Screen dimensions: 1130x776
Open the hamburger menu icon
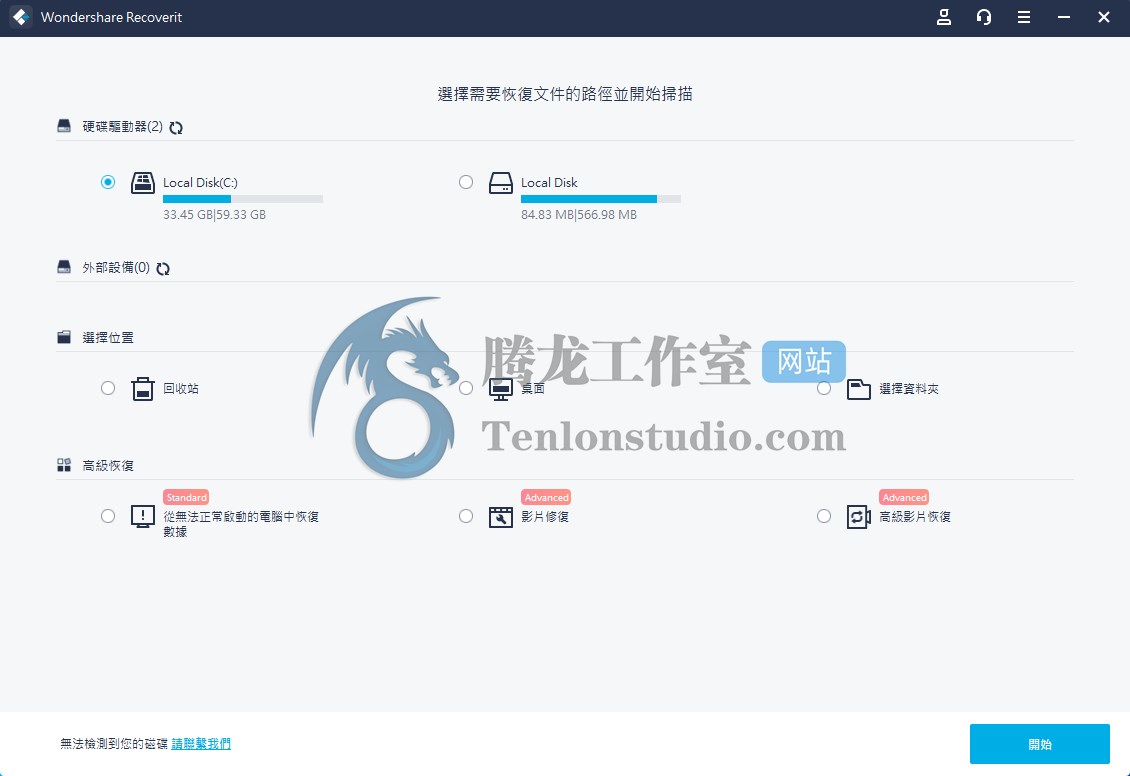pyautogui.click(x=1023, y=17)
